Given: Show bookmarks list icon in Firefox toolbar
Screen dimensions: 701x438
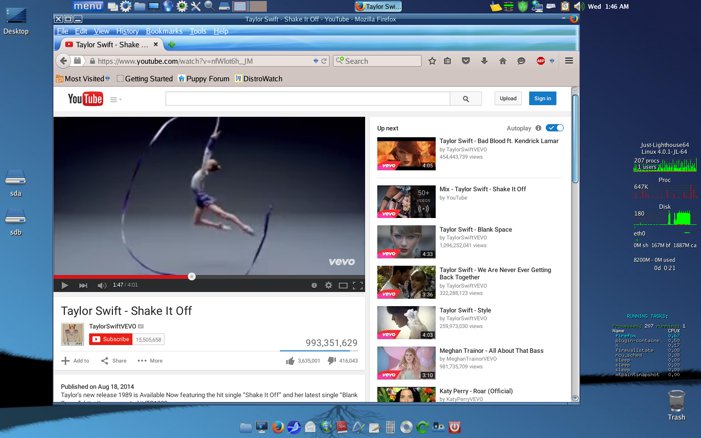Looking at the screenshot, I should click(x=448, y=61).
